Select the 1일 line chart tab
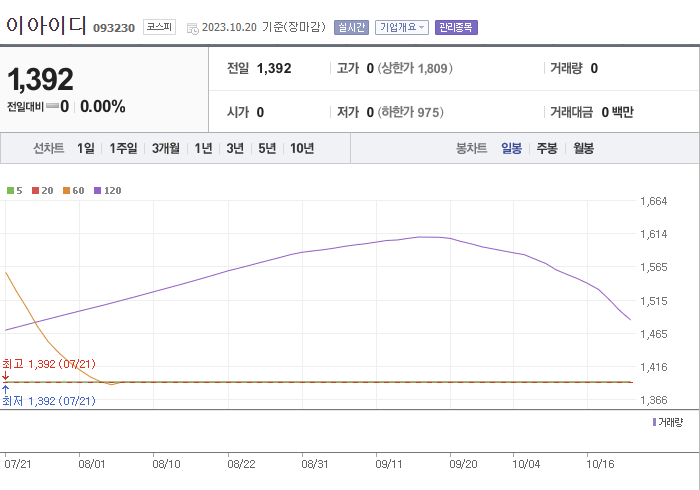The image size is (700, 490). (86, 148)
